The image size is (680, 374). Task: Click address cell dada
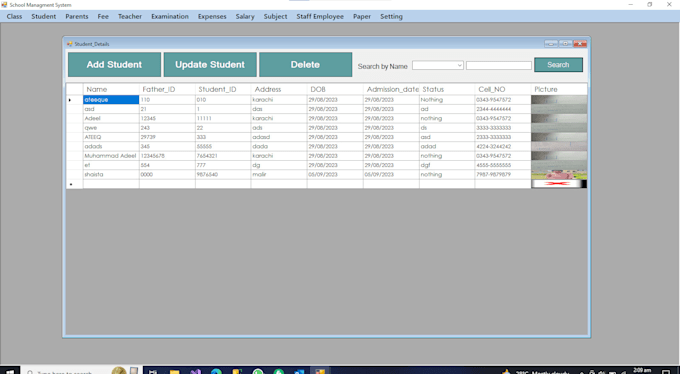(x=279, y=146)
